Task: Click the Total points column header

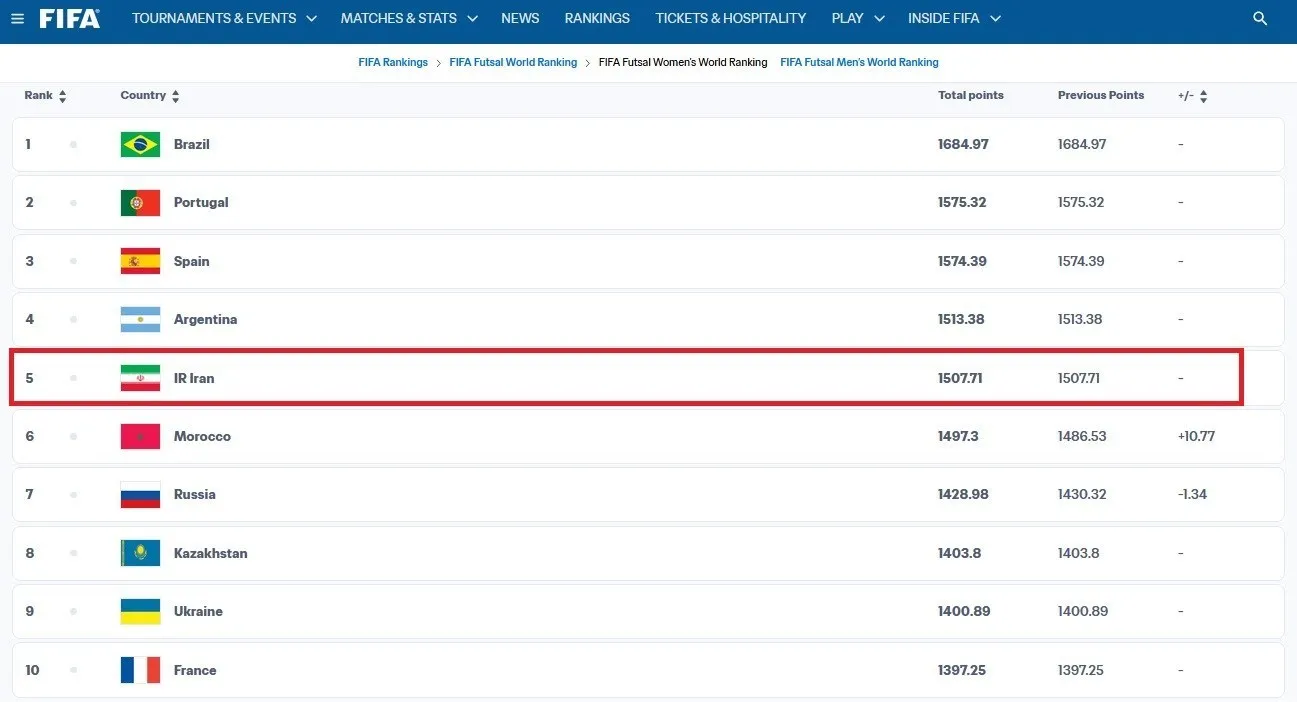Action: click(x=971, y=95)
